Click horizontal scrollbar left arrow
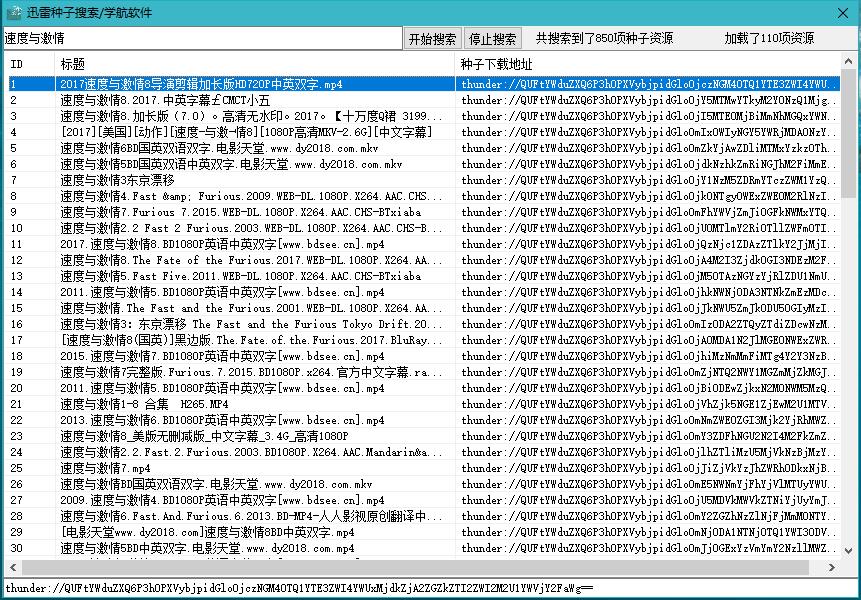The width and height of the screenshot is (861, 600). [11, 566]
